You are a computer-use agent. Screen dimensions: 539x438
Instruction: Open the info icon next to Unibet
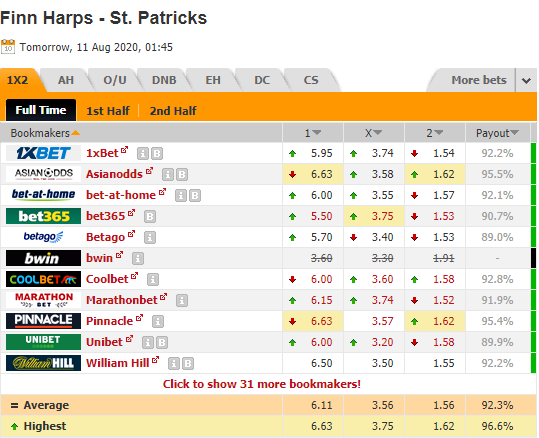[x=148, y=342]
